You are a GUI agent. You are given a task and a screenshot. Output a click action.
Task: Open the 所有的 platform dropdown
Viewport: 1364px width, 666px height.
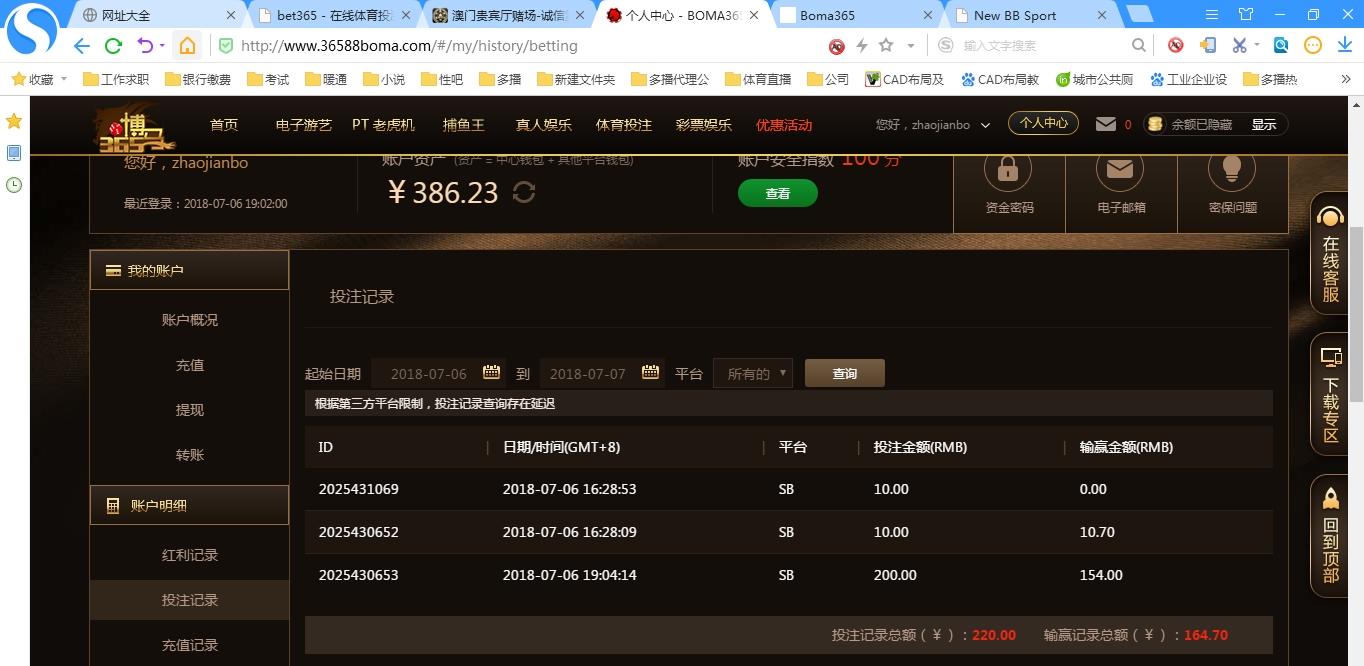pyautogui.click(x=752, y=372)
